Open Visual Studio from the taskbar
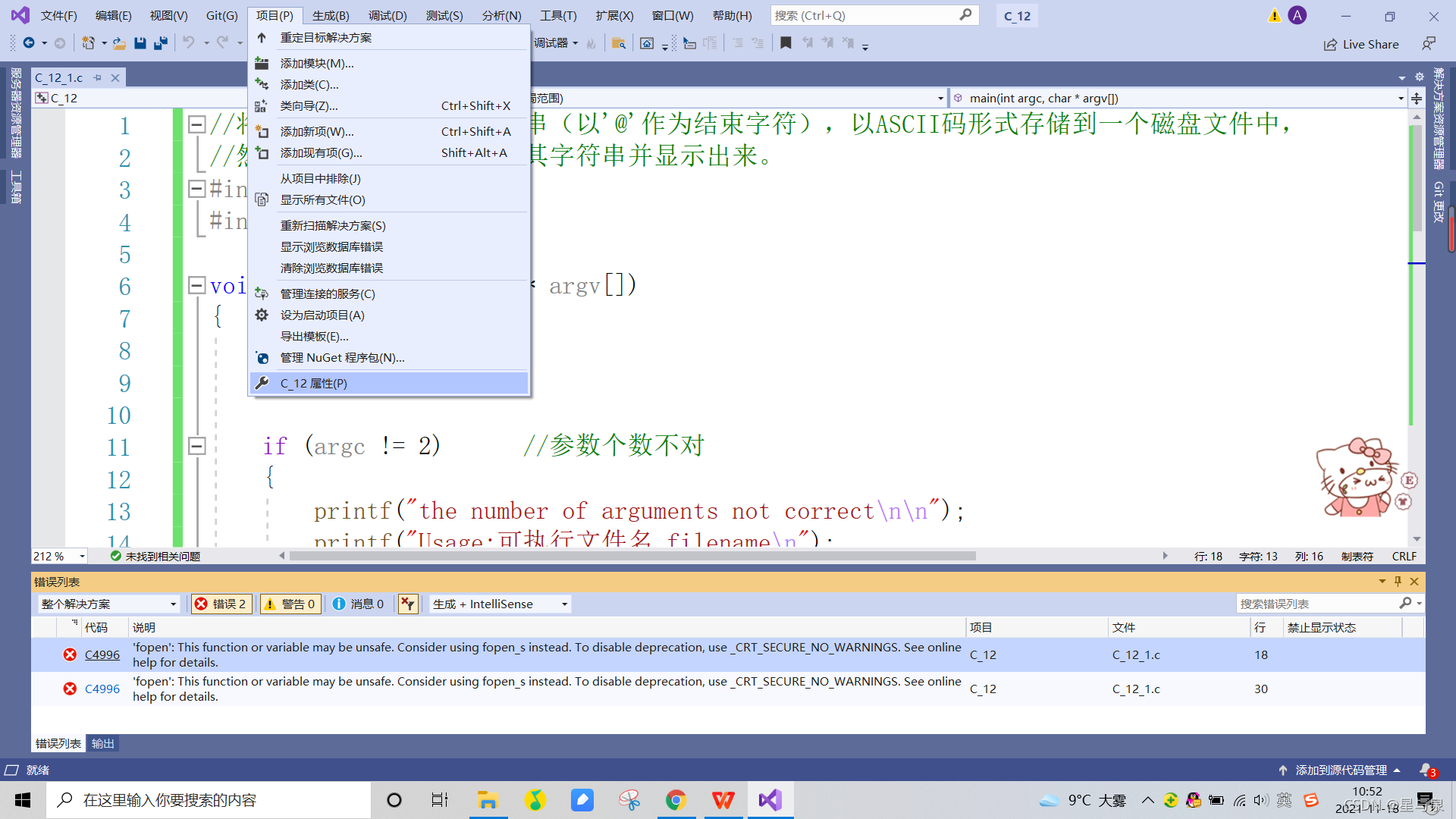This screenshot has width=1456, height=819. (770, 800)
